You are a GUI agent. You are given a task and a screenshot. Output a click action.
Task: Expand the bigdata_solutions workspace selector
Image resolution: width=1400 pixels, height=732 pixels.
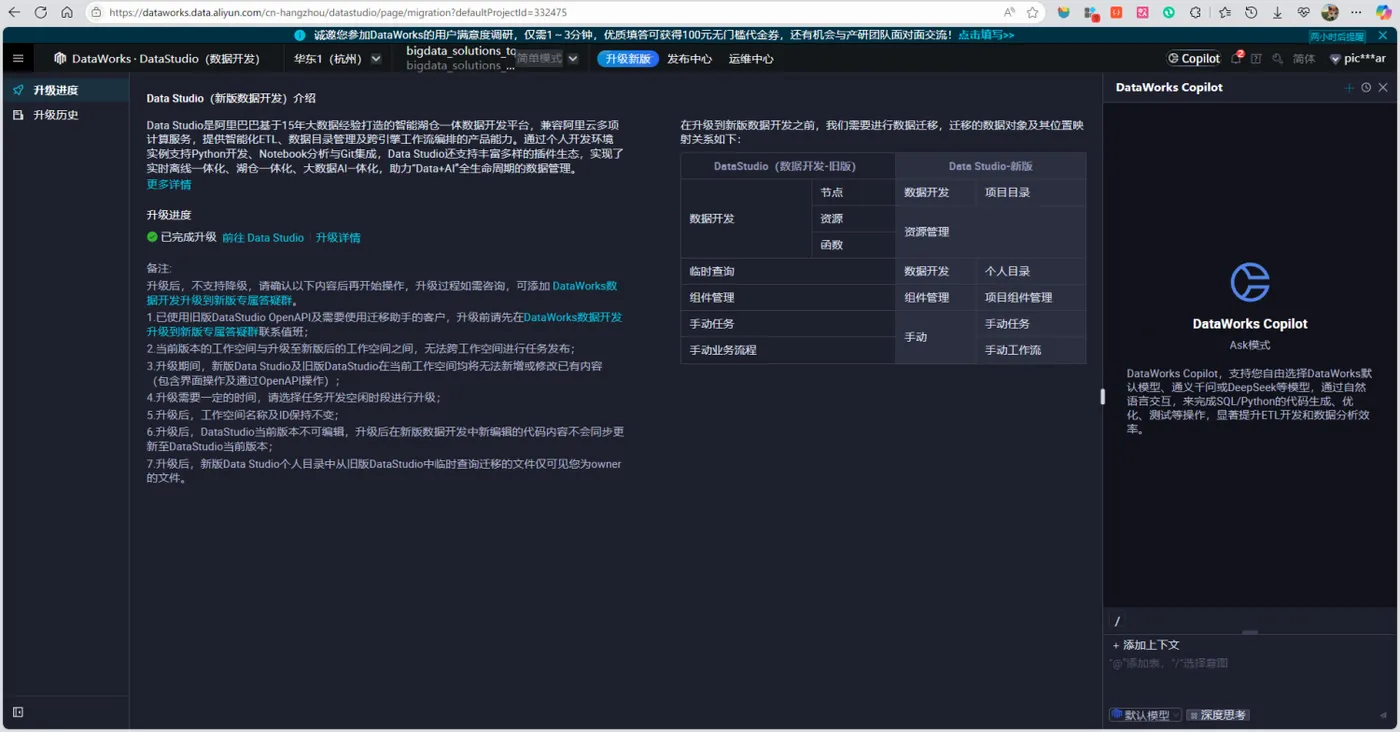[x=491, y=58]
